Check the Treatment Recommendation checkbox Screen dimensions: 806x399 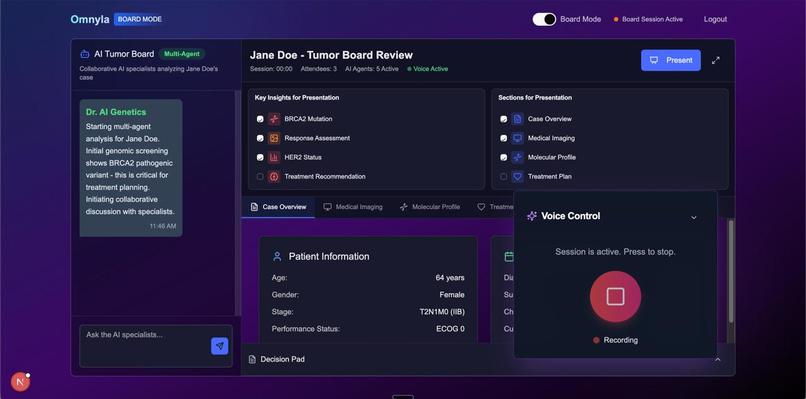click(260, 176)
